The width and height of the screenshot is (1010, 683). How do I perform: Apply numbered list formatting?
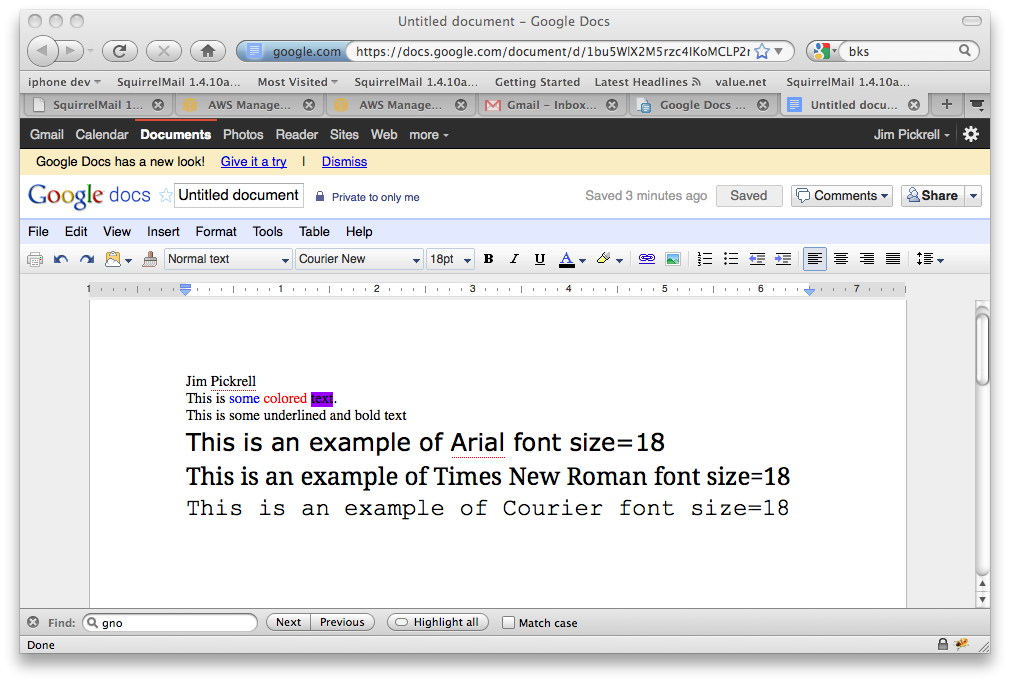705,259
